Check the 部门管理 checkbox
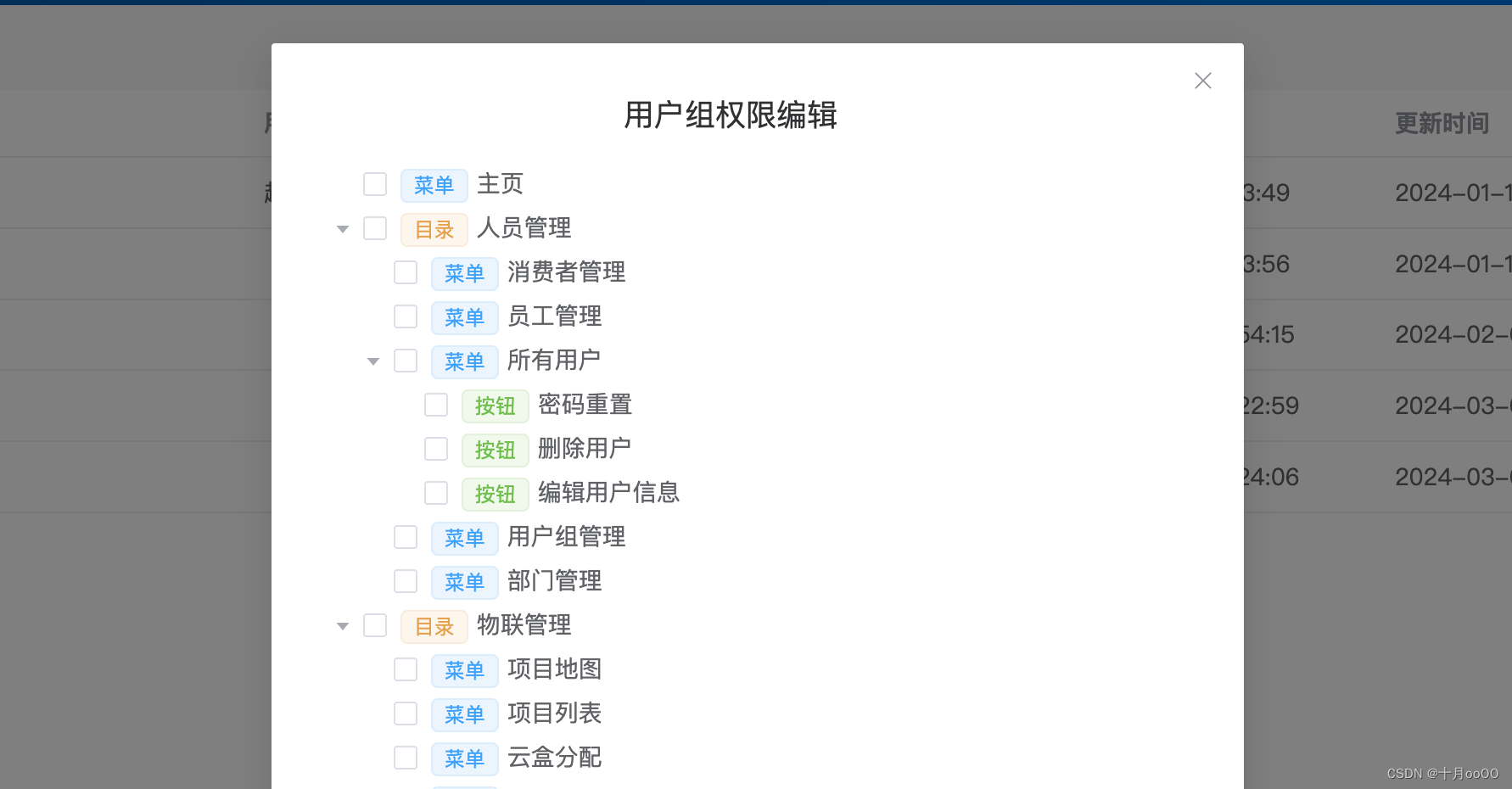Screen dimensions: 1512x789 coord(406,581)
